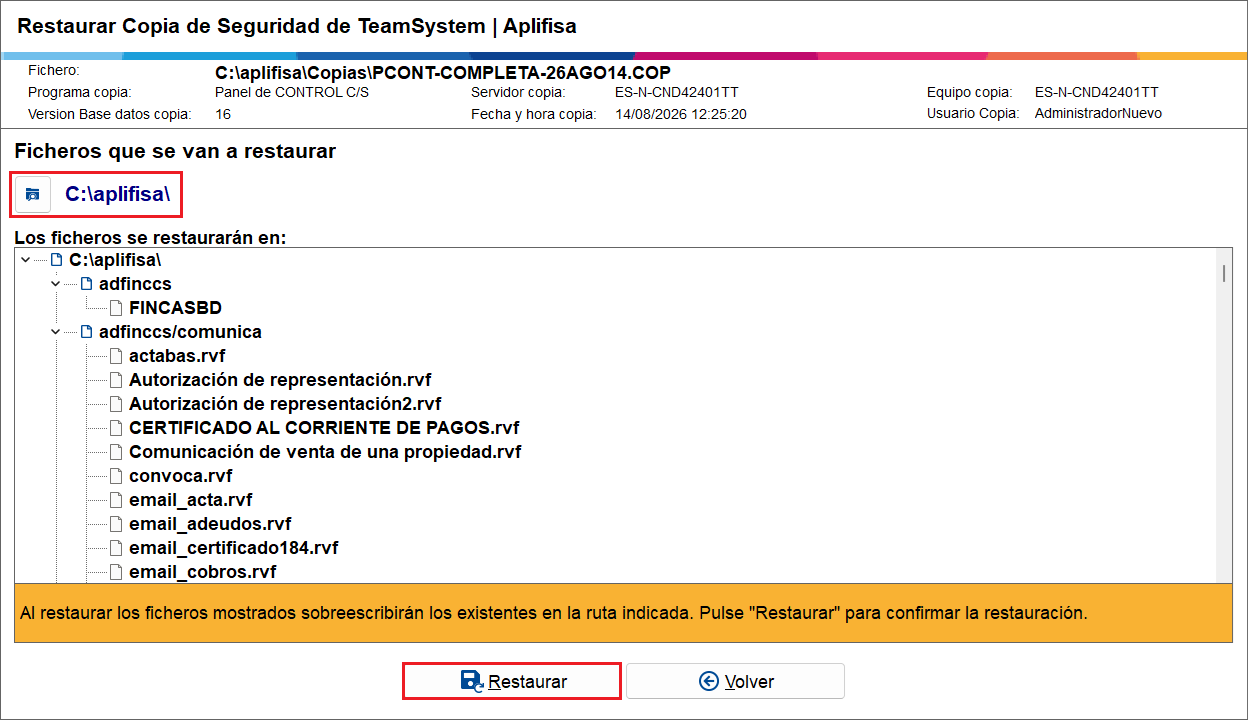Click the root C:\aplifisa\ tree folder icon
Image resolution: width=1248 pixels, height=720 pixels.
56,260
